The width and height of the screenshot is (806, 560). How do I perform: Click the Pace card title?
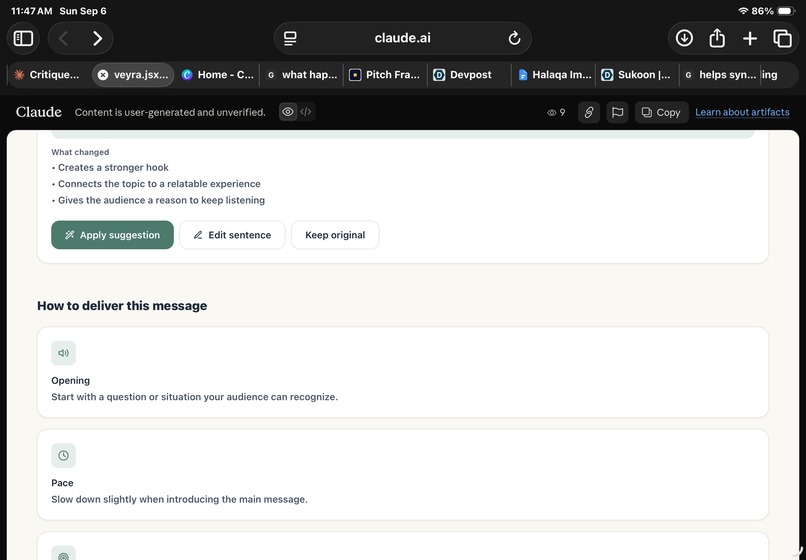tap(62, 483)
